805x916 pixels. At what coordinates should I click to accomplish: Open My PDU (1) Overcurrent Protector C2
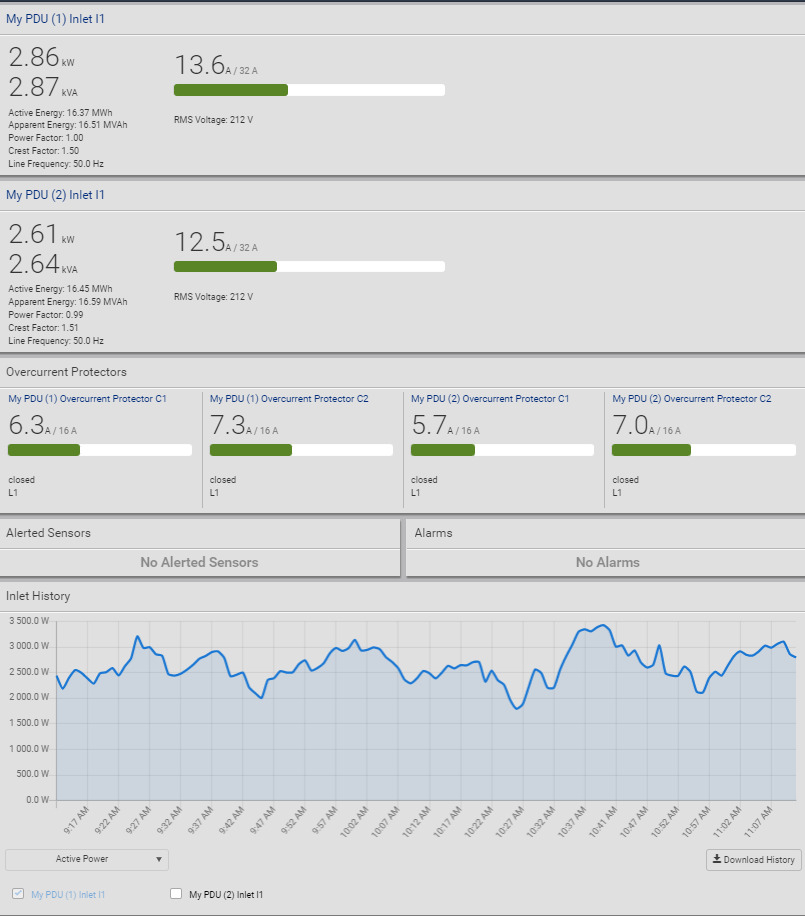289,398
